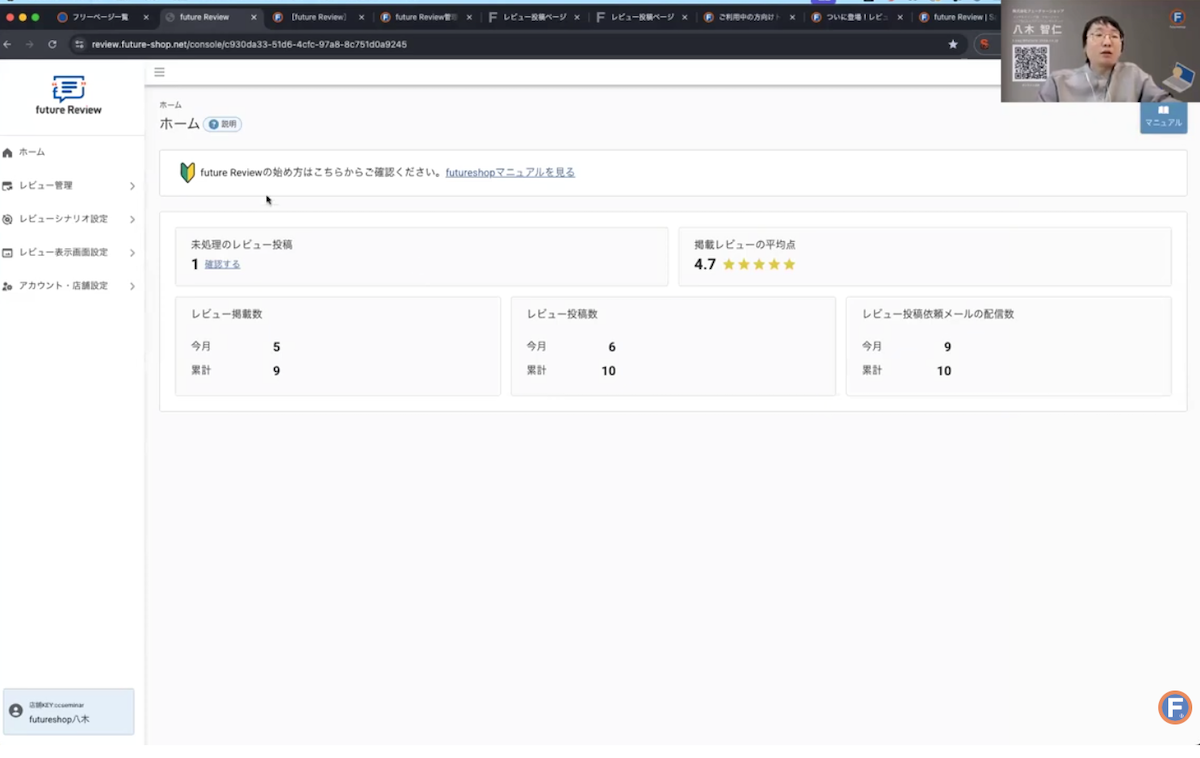The image size is (1200, 758).
Task: Expand the アカウント・店舗設定 chevron
Action: tap(132, 285)
